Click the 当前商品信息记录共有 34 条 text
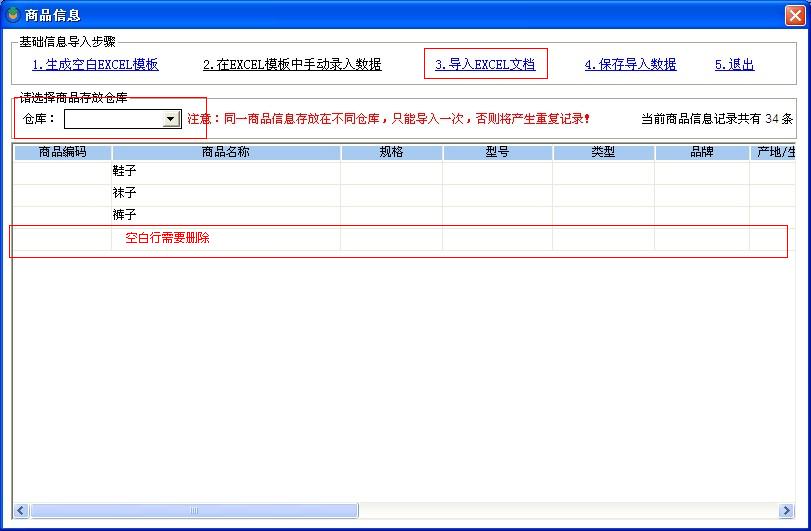 click(x=717, y=119)
